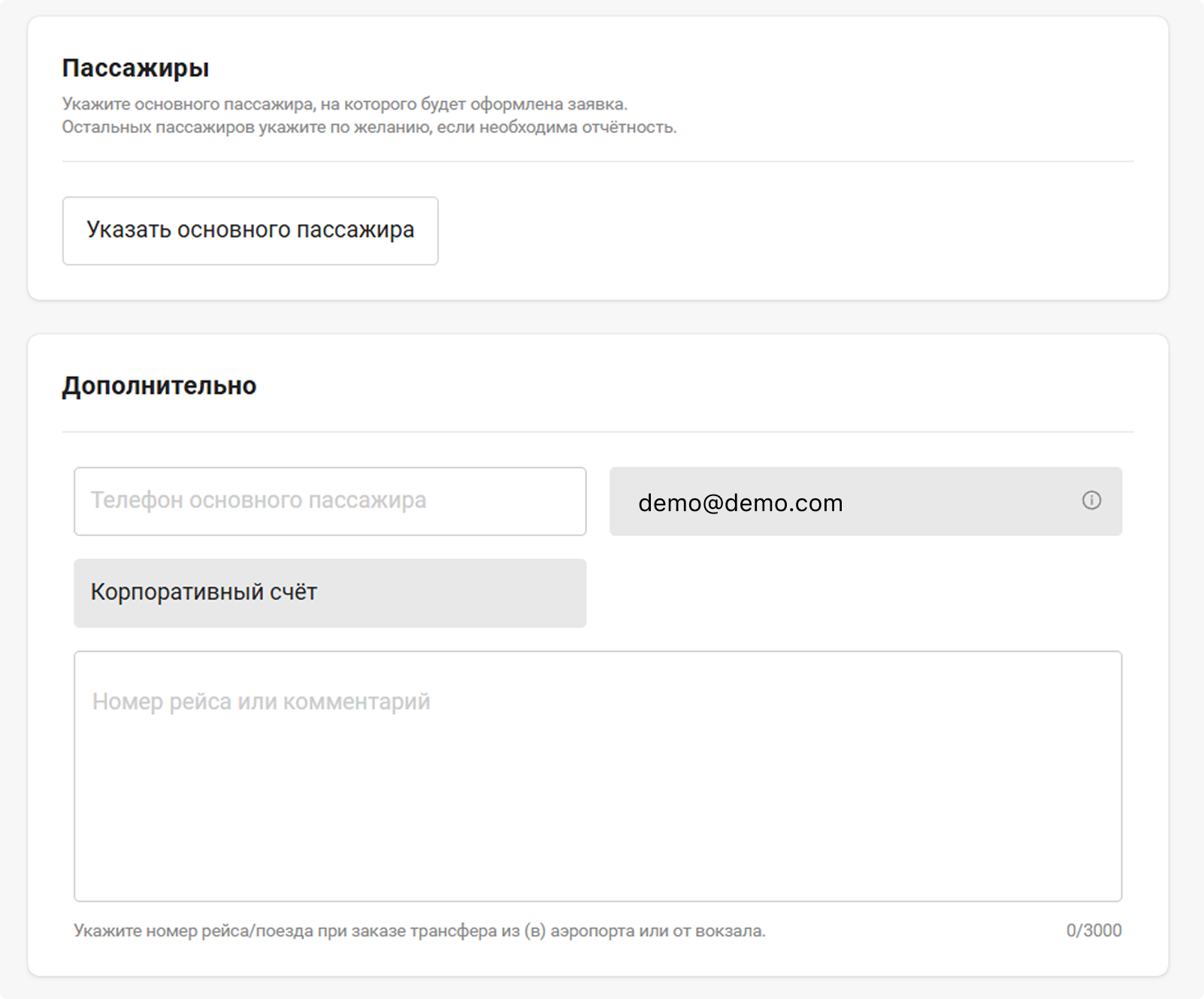
Task: Click the divider line under the passengers description
Action: pyautogui.click(x=597, y=162)
